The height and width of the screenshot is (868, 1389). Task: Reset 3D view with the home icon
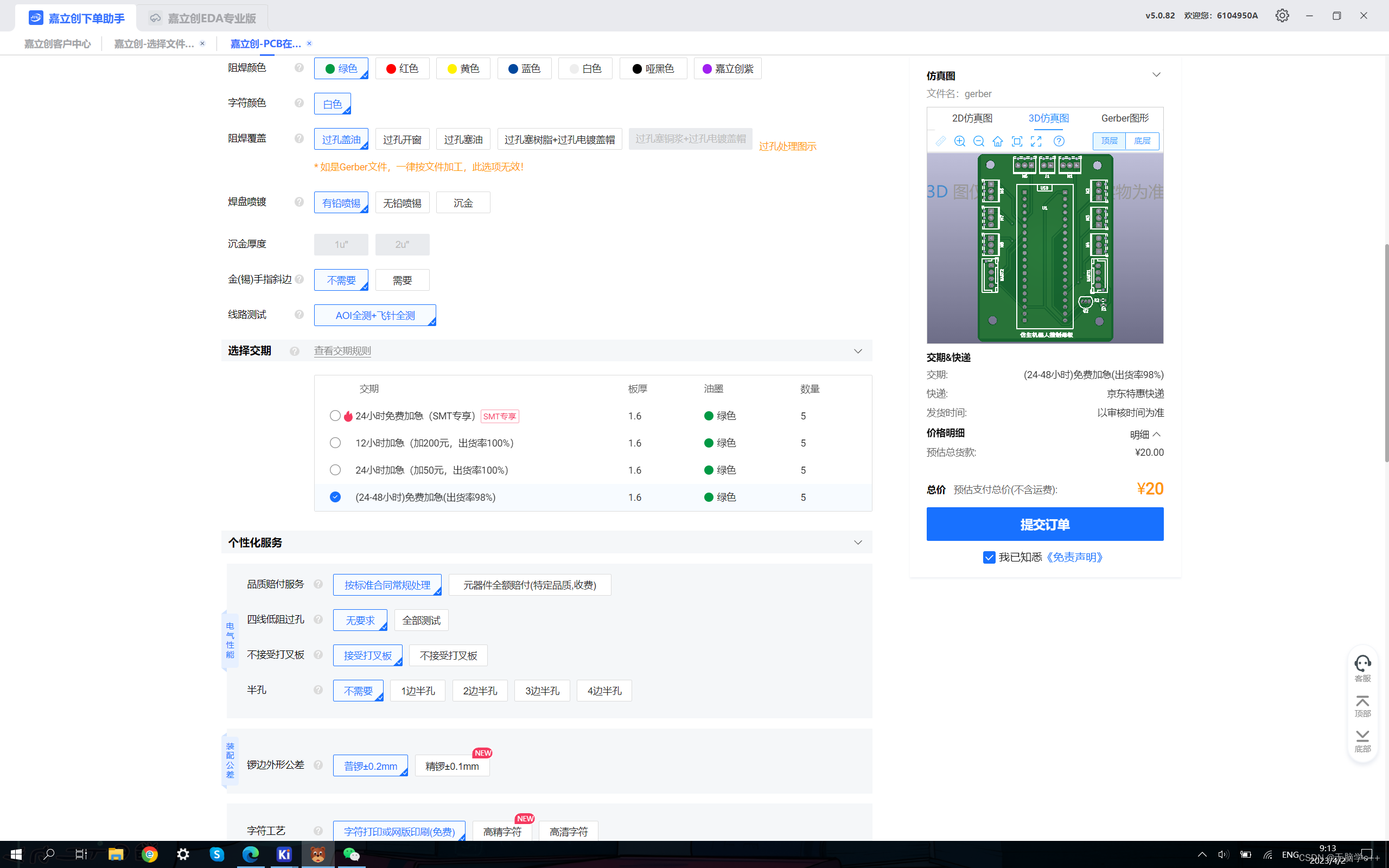pyautogui.click(x=998, y=141)
